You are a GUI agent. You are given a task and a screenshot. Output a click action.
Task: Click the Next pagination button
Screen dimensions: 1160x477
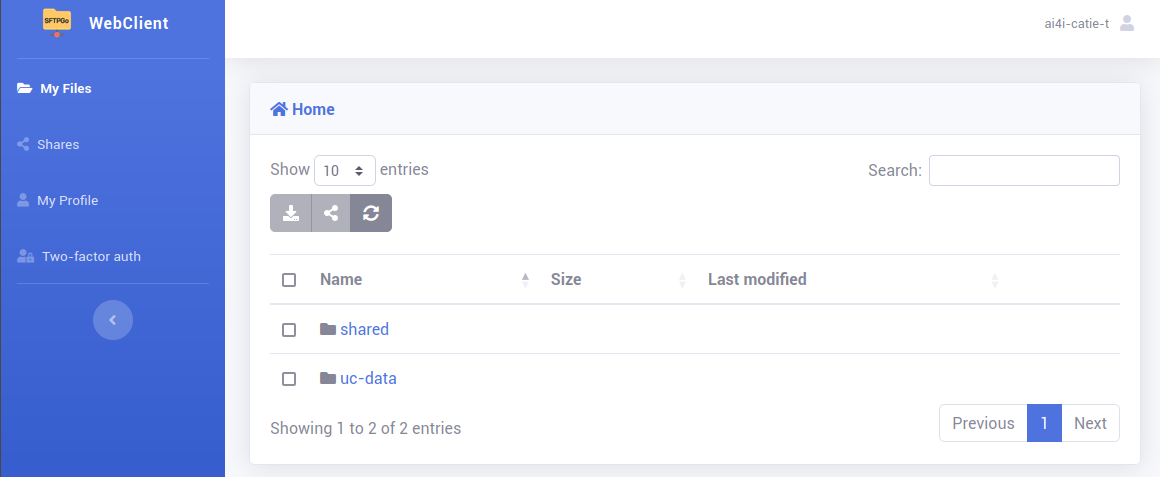tap(1090, 423)
